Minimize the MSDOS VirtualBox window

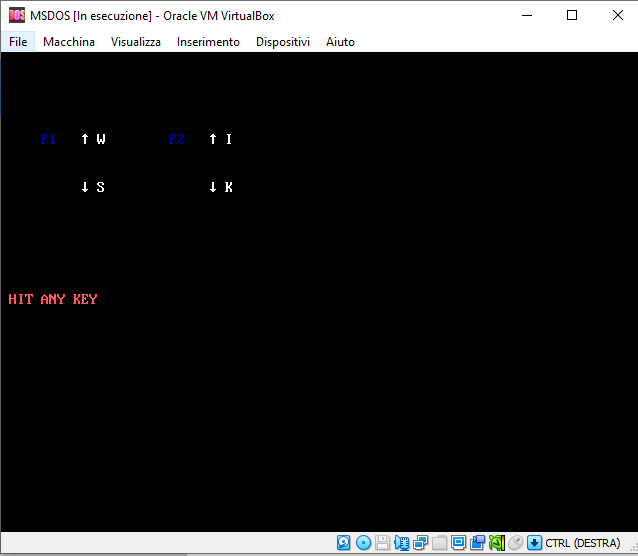coord(526,15)
